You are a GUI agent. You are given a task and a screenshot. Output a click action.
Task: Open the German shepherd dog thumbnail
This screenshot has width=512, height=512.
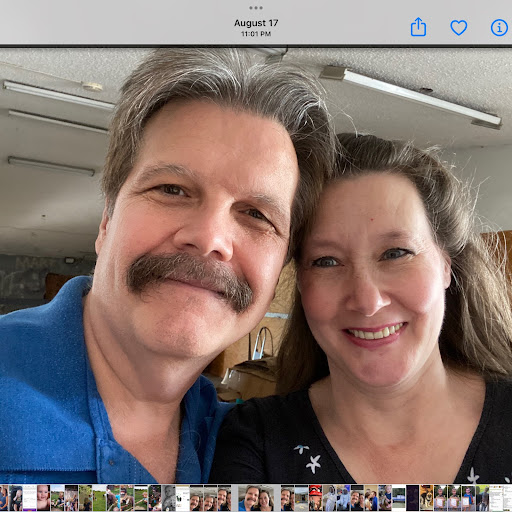[x=427, y=498]
